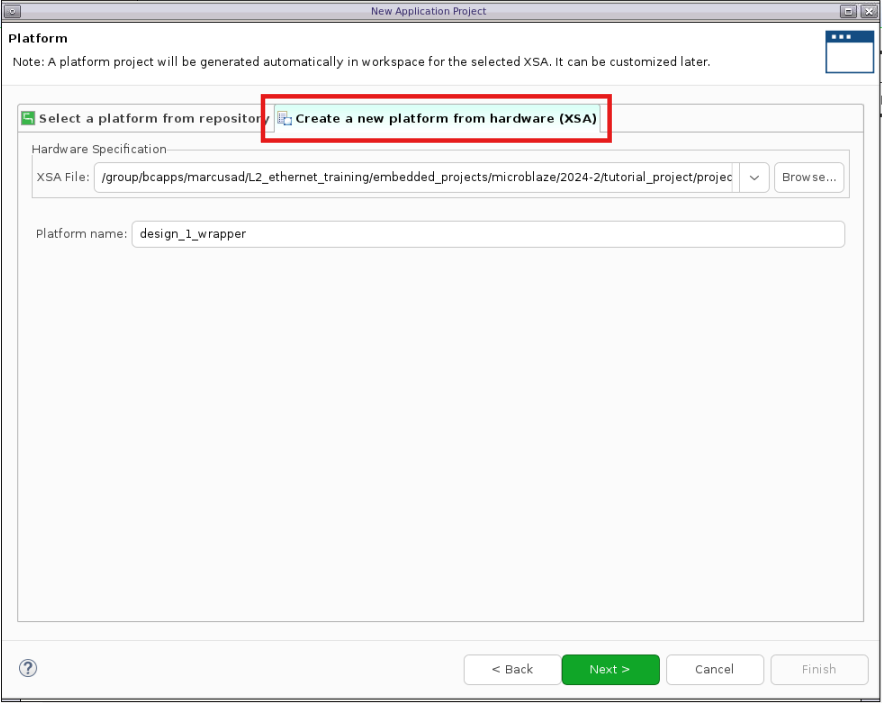The height and width of the screenshot is (703, 882).
Task: Close the New Application Project dialog
Action: click(x=870, y=11)
